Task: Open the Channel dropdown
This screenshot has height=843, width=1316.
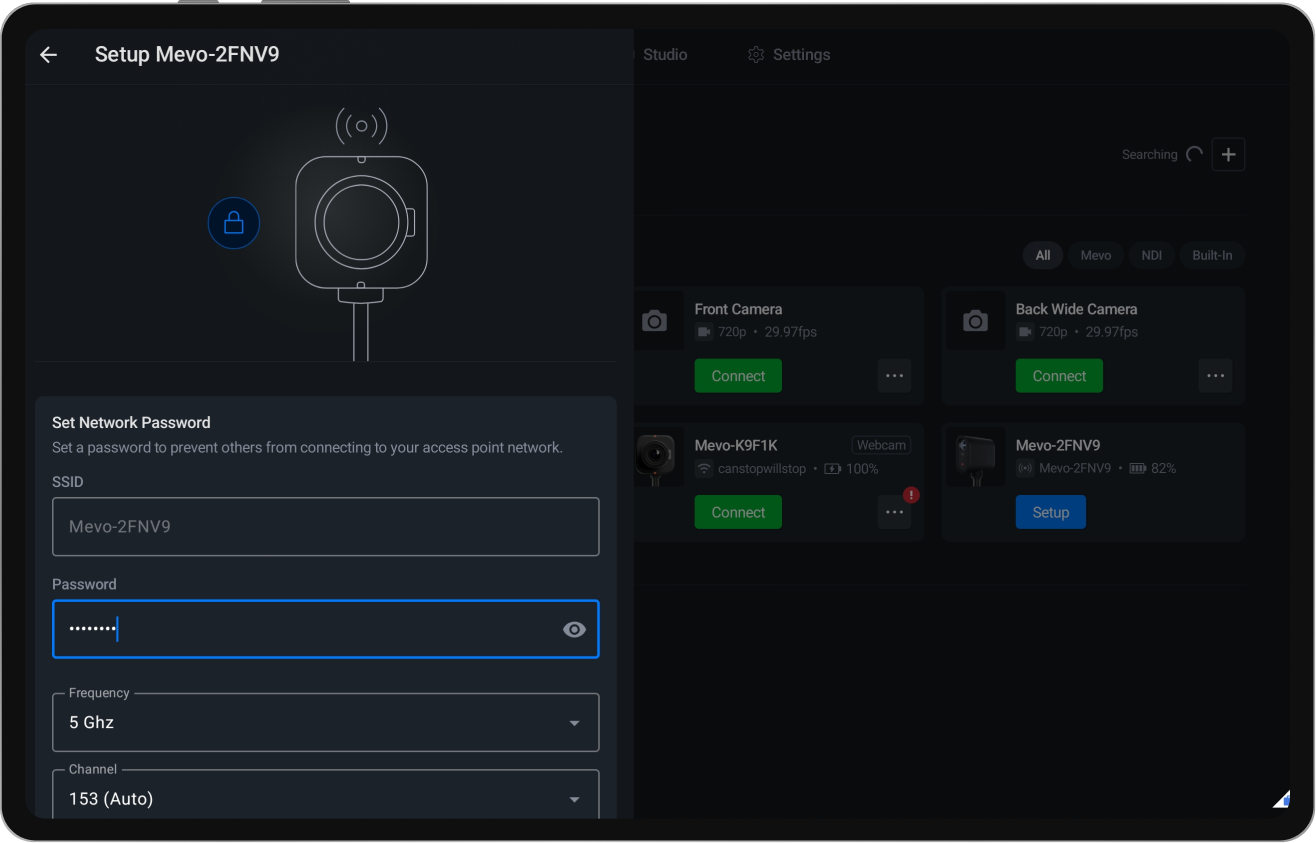Action: [x=326, y=796]
